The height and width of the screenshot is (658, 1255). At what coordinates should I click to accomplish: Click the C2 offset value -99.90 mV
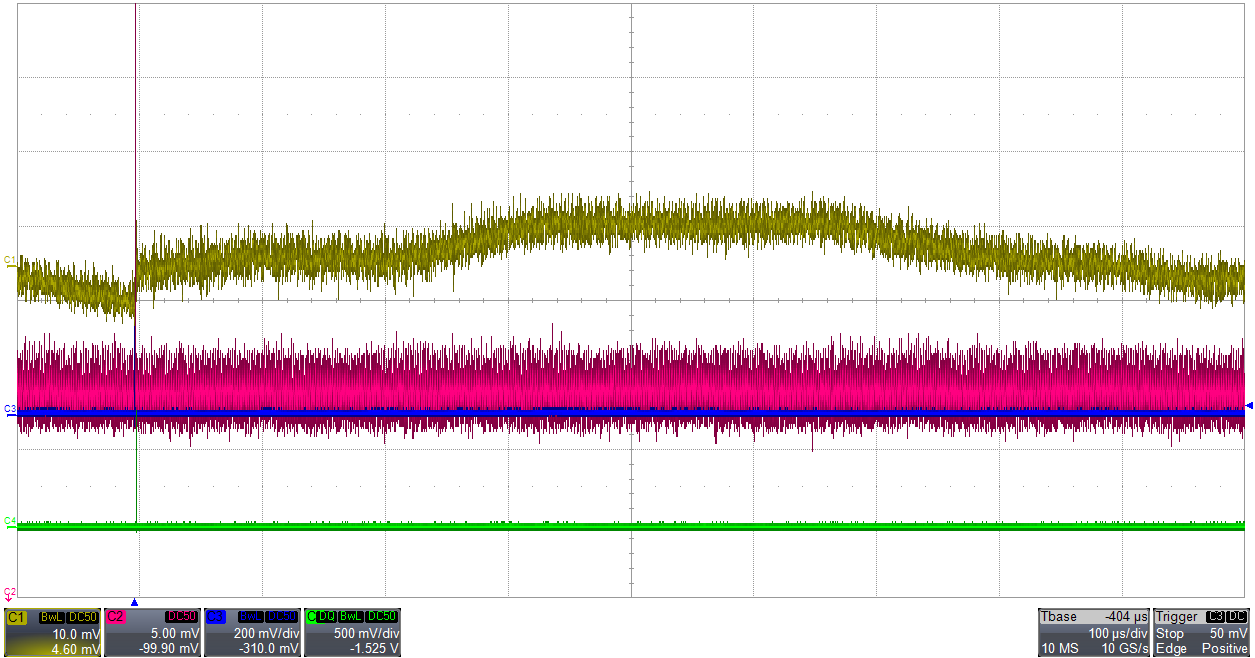coord(170,649)
